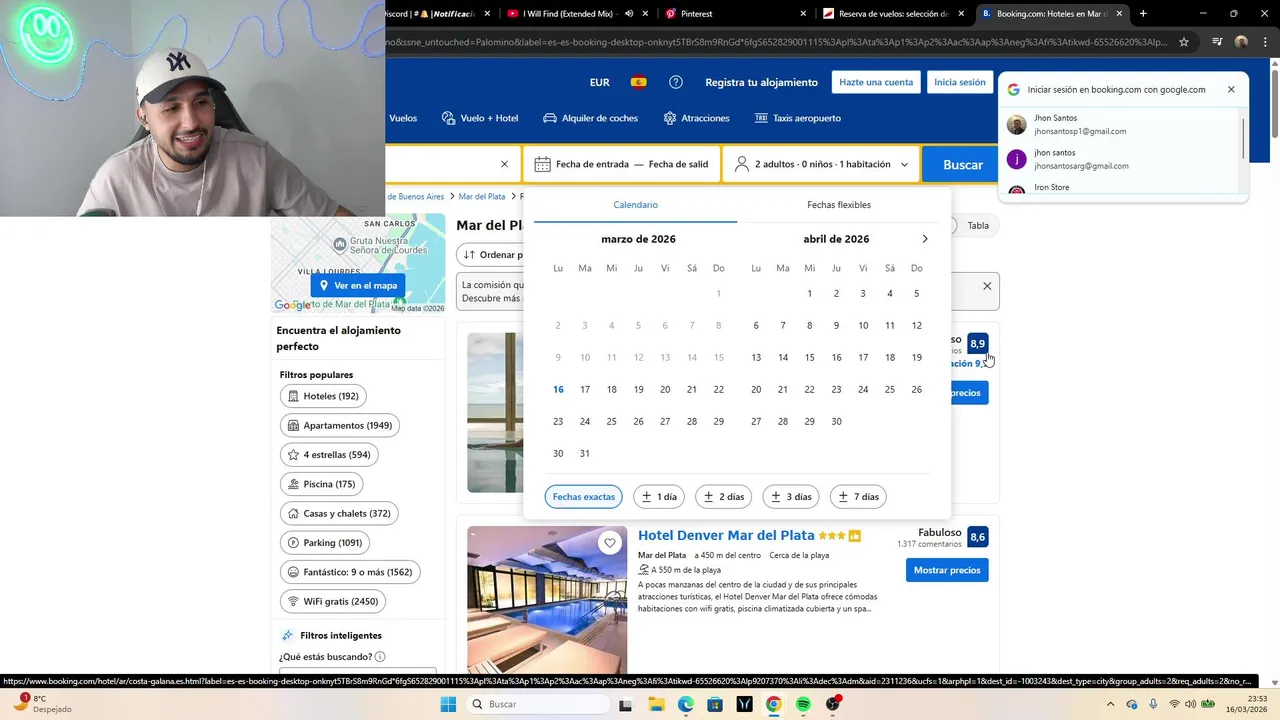The image size is (1280, 720).
Task: Click Hazte una cuenta button
Action: [876, 82]
